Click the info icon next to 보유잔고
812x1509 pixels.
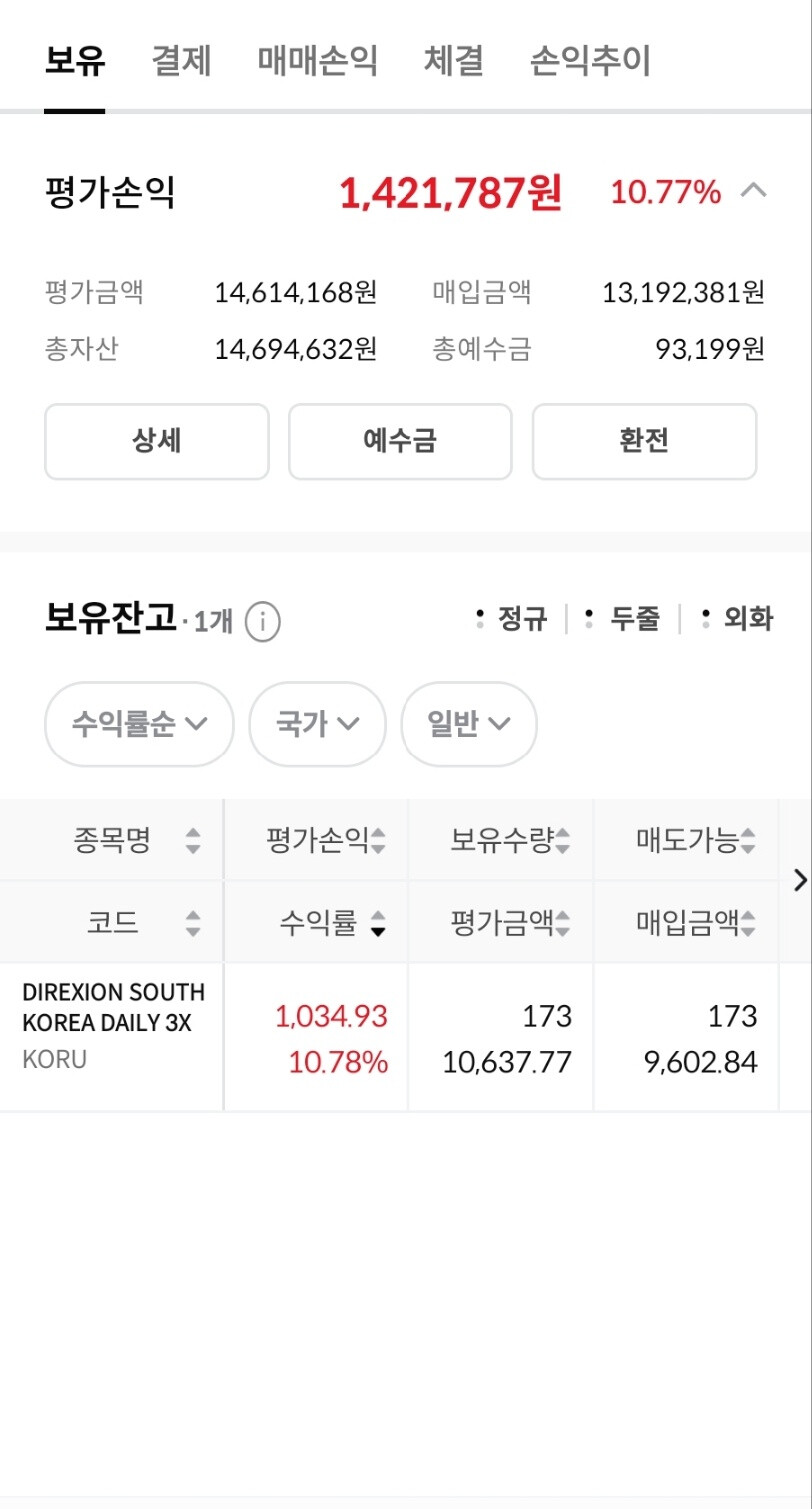click(262, 622)
